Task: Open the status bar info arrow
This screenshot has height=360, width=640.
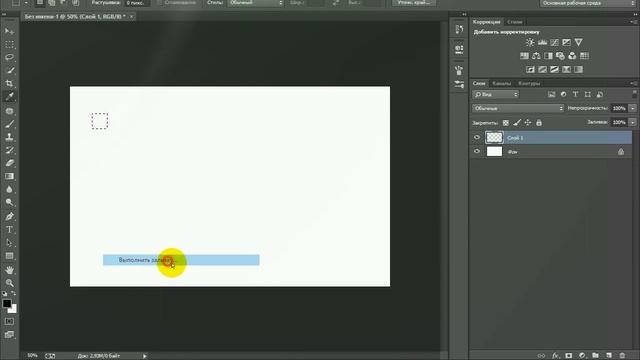Action: (x=144, y=356)
